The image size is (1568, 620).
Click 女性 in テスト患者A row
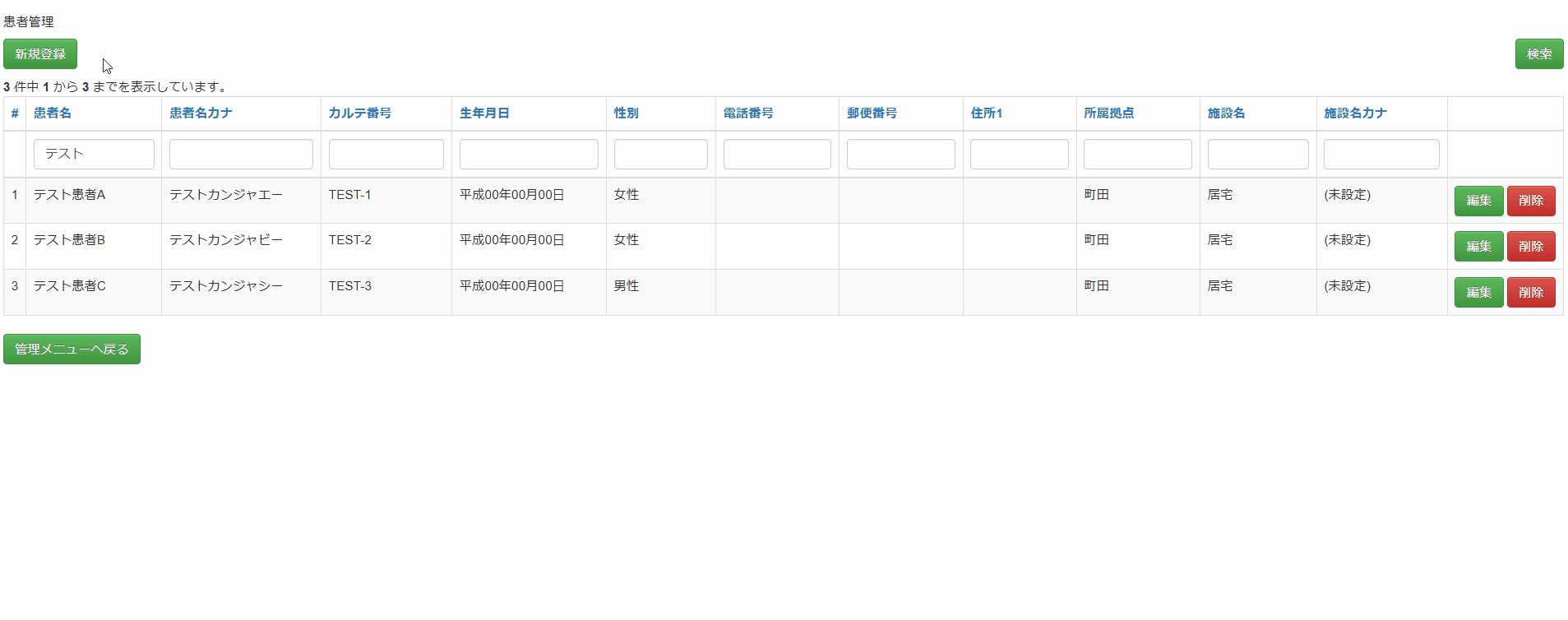point(627,195)
